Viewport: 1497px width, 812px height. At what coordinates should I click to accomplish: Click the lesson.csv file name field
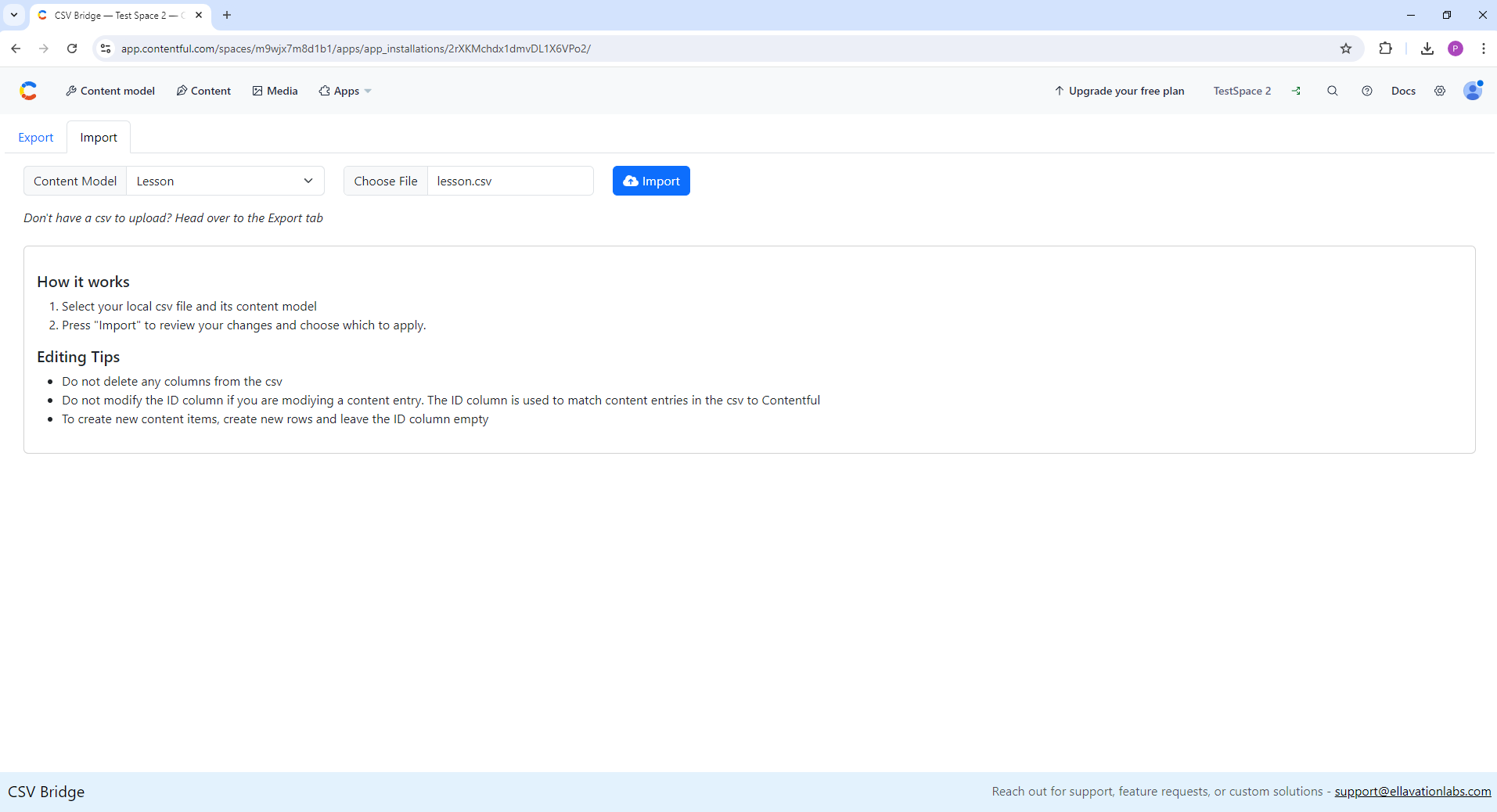coord(510,181)
